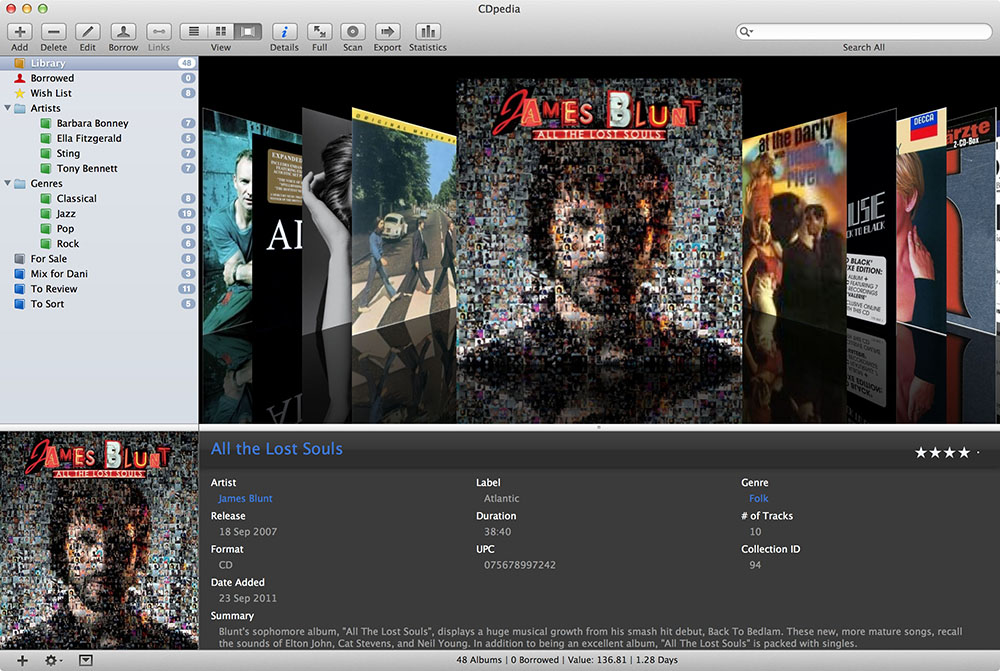The width and height of the screenshot is (1000, 671).
Task: Click the Folk genre link
Action: [759, 499]
